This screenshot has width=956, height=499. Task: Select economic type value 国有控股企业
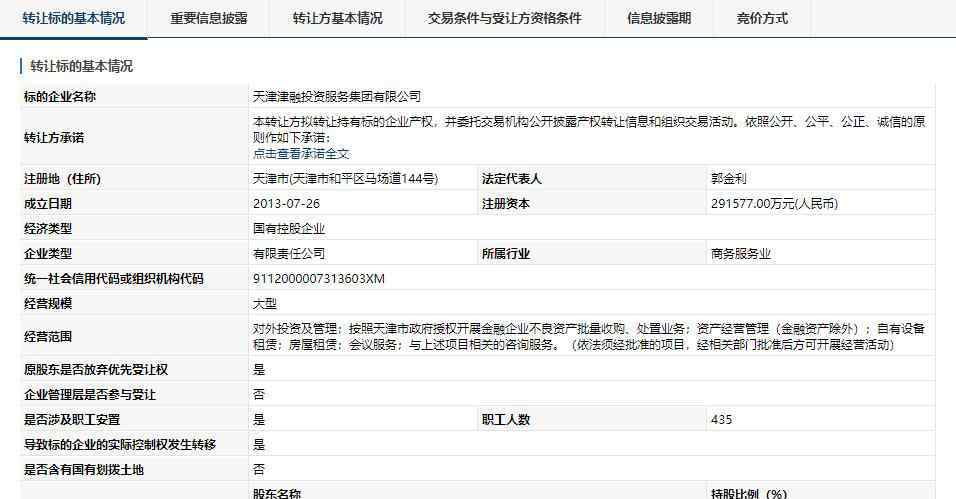(289, 229)
